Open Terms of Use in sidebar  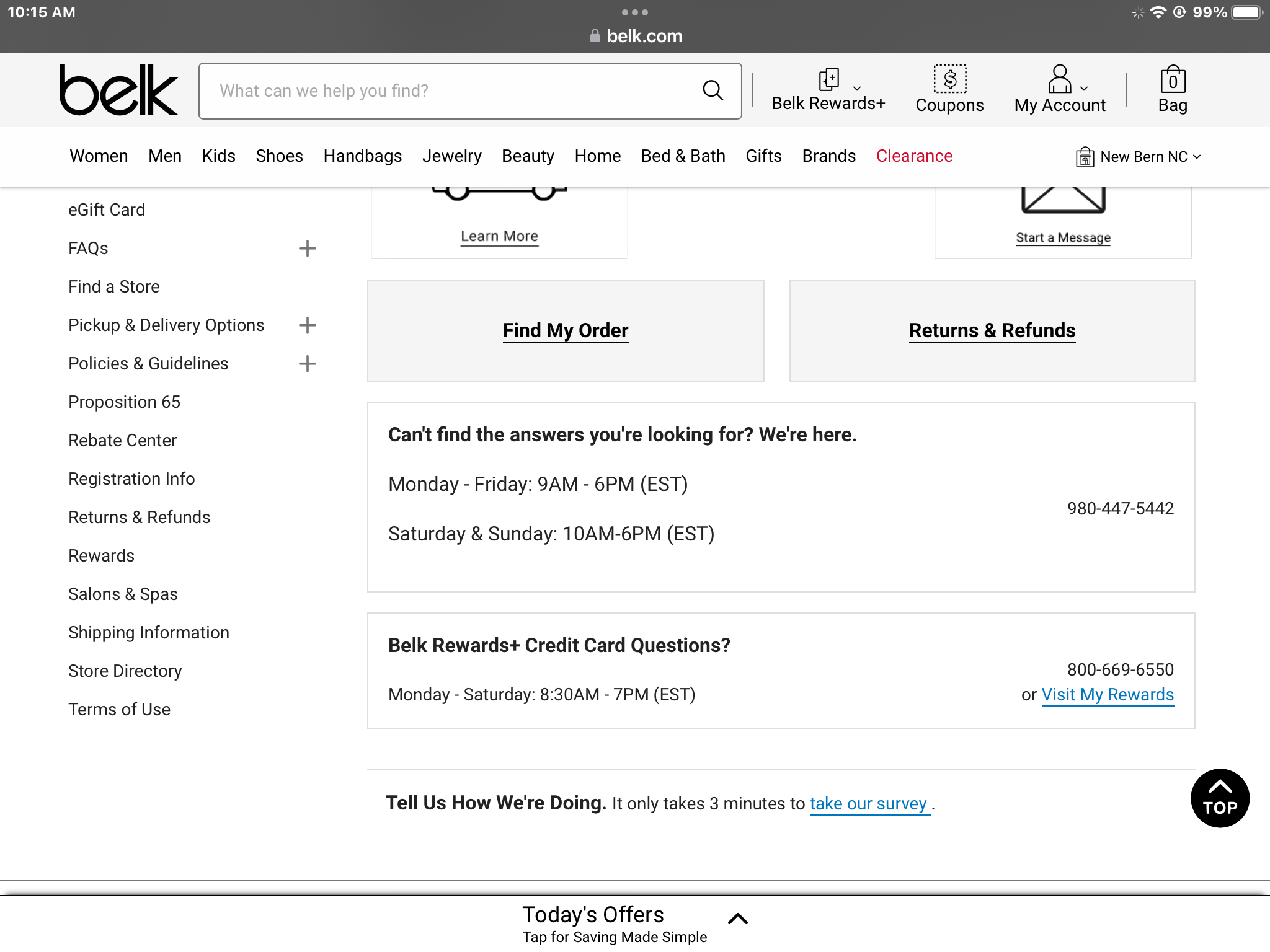[x=120, y=710]
